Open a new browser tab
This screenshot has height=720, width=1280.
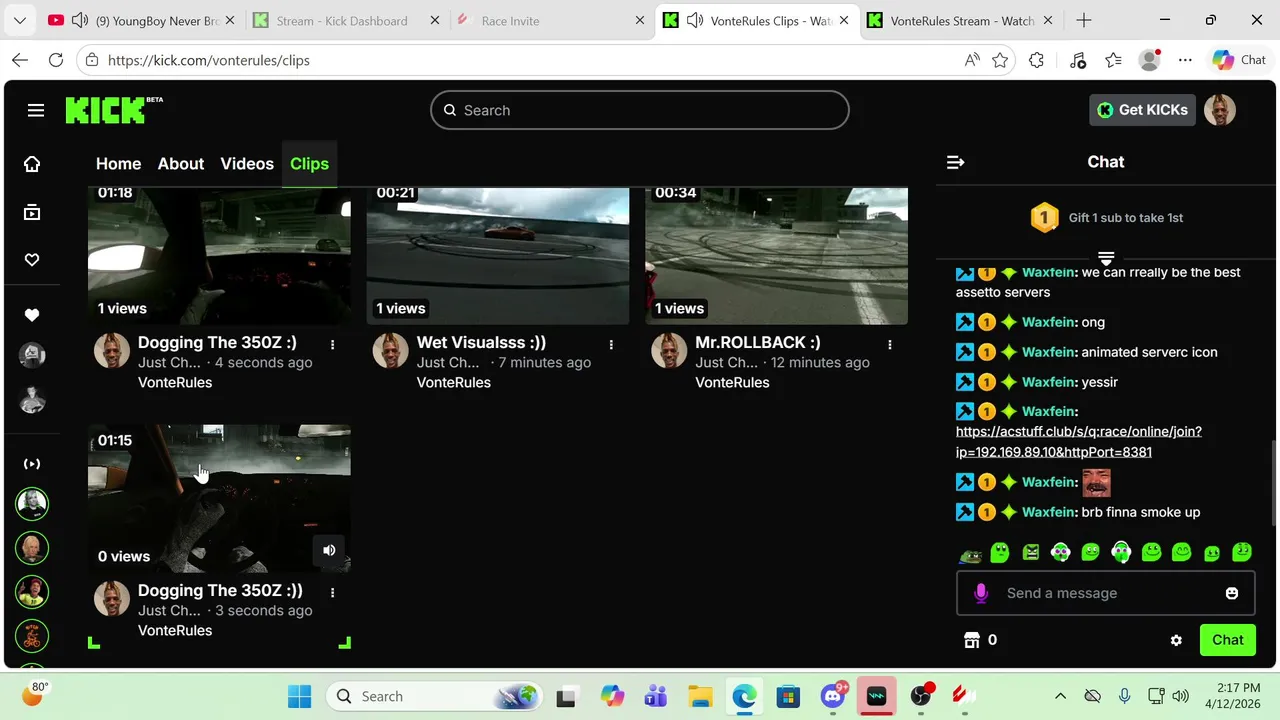[x=1084, y=21]
